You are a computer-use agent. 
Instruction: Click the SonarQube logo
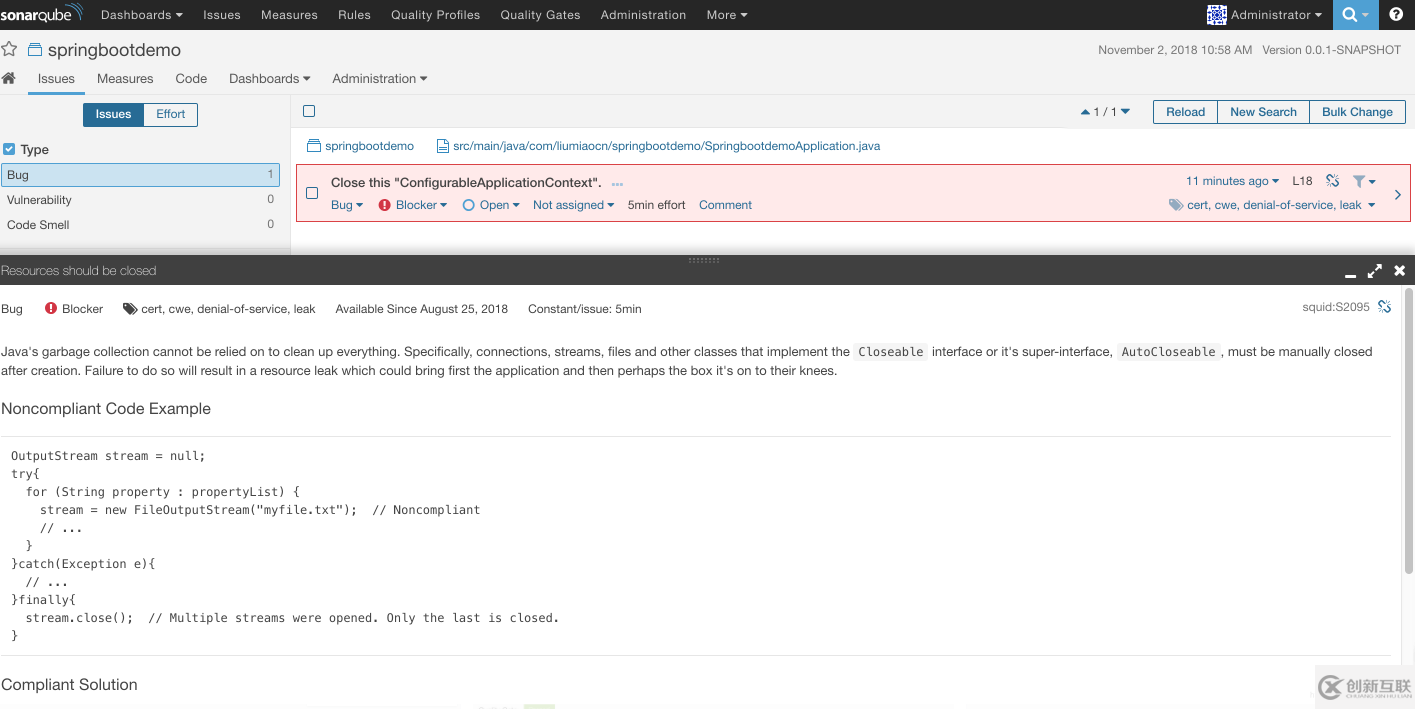click(44, 15)
